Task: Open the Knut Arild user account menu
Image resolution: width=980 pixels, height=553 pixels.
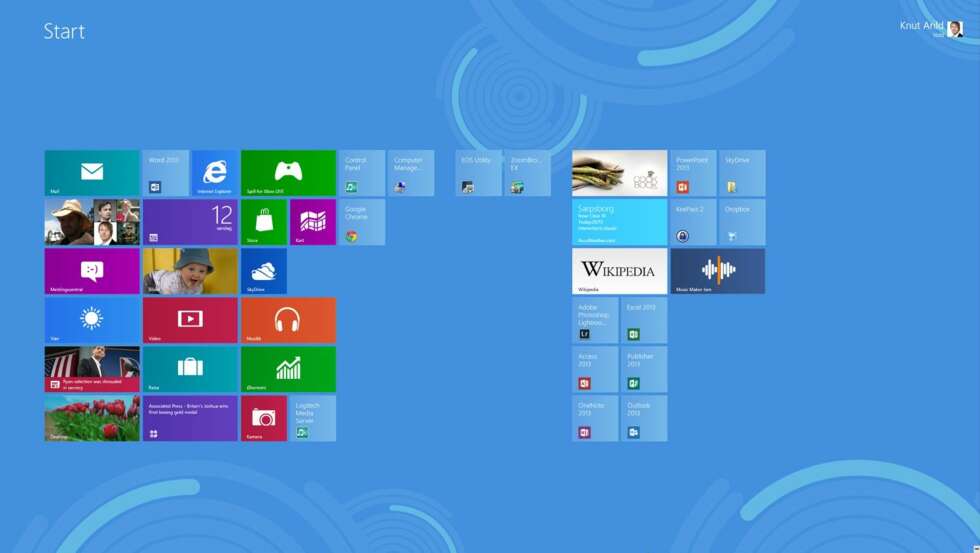Action: coord(931,28)
